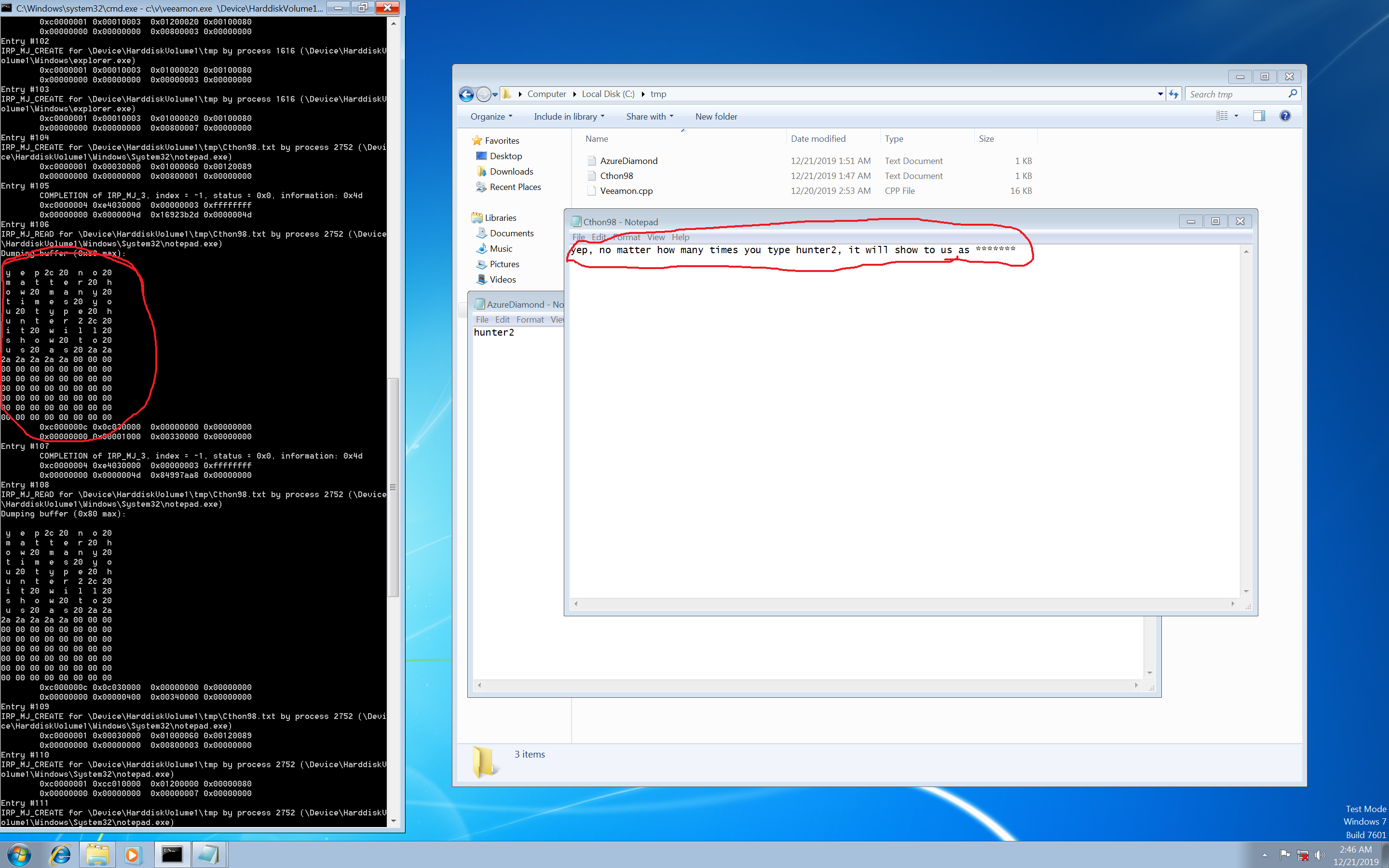Open Windows Media Player taskbar icon
The height and width of the screenshot is (868, 1389).
pos(132,855)
